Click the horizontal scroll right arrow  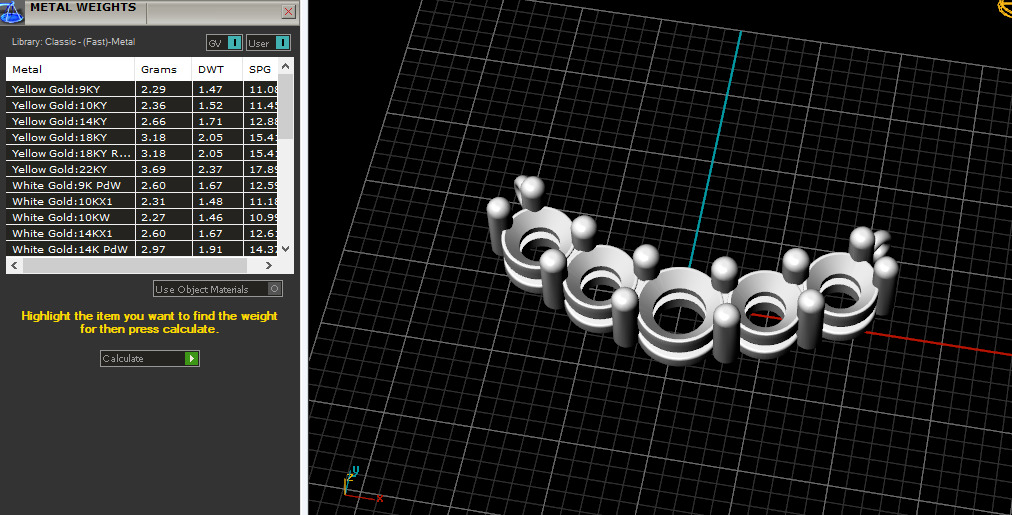269,265
